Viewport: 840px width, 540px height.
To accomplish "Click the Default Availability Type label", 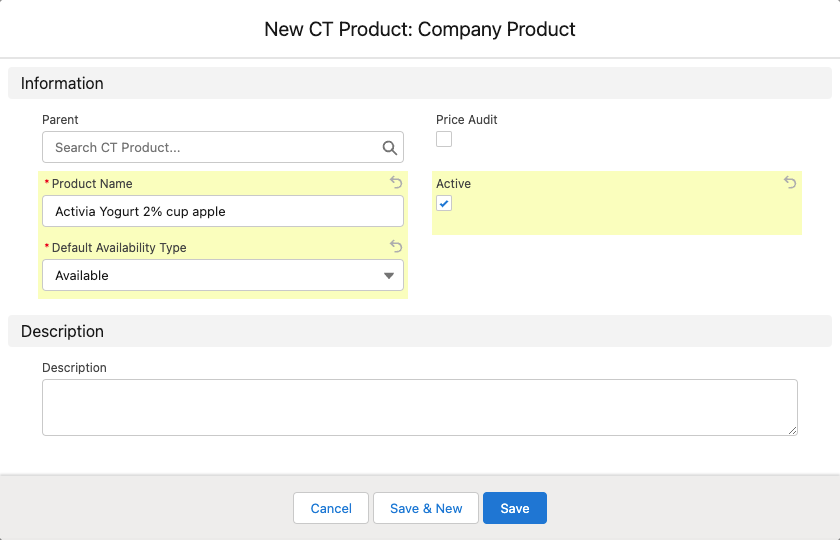I will coord(119,248).
